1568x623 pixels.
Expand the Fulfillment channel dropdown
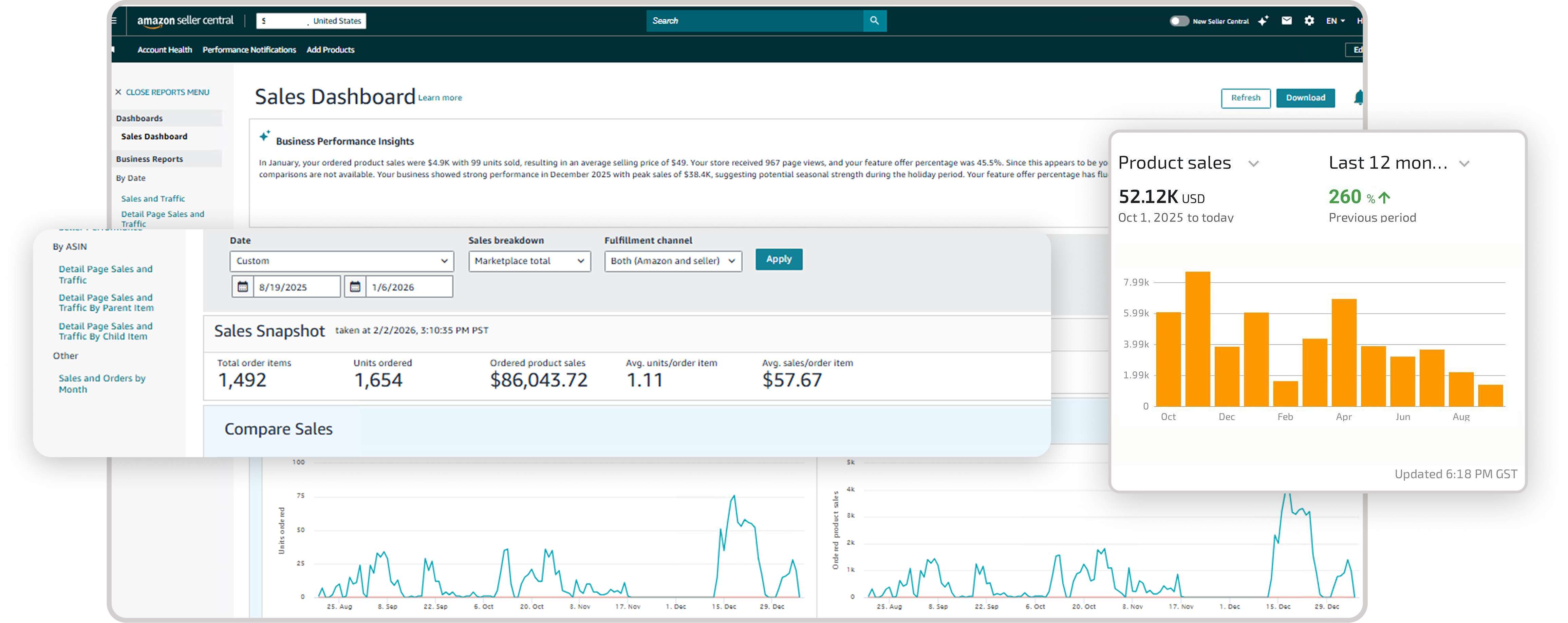pos(672,261)
